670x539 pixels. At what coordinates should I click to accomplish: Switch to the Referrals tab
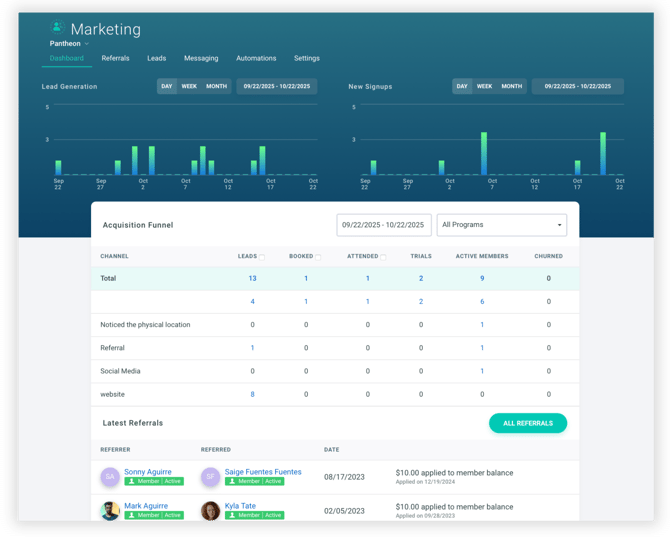pyautogui.click(x=115, y=59)
